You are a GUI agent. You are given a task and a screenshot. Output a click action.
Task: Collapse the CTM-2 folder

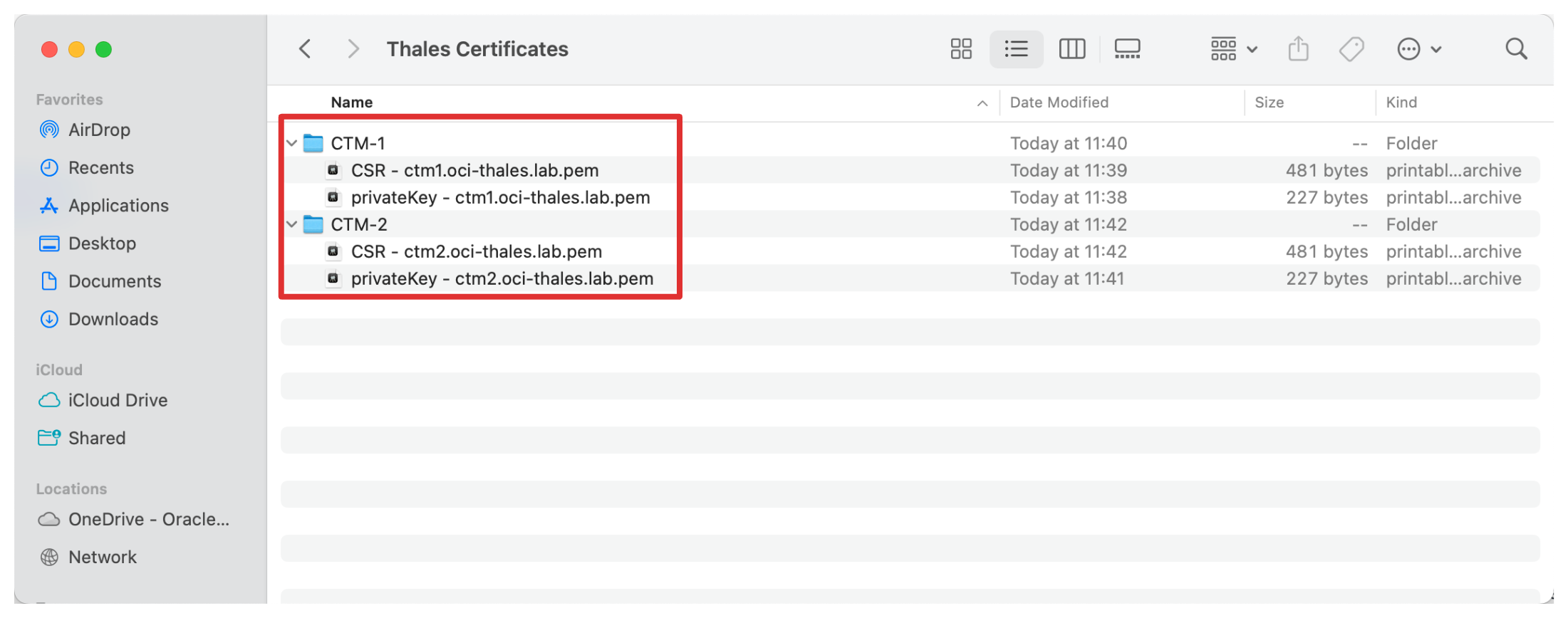pos(291,224)
